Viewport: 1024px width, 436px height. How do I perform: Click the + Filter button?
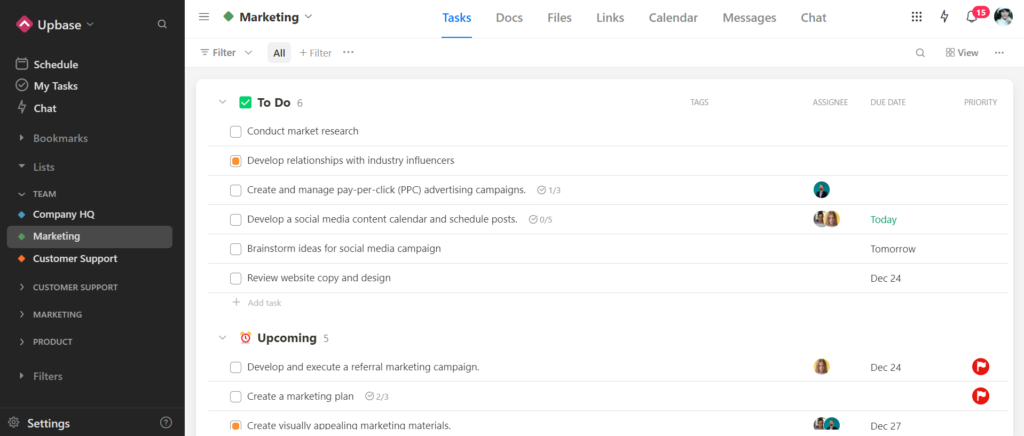pyautogui.click(x=315, y=53)
